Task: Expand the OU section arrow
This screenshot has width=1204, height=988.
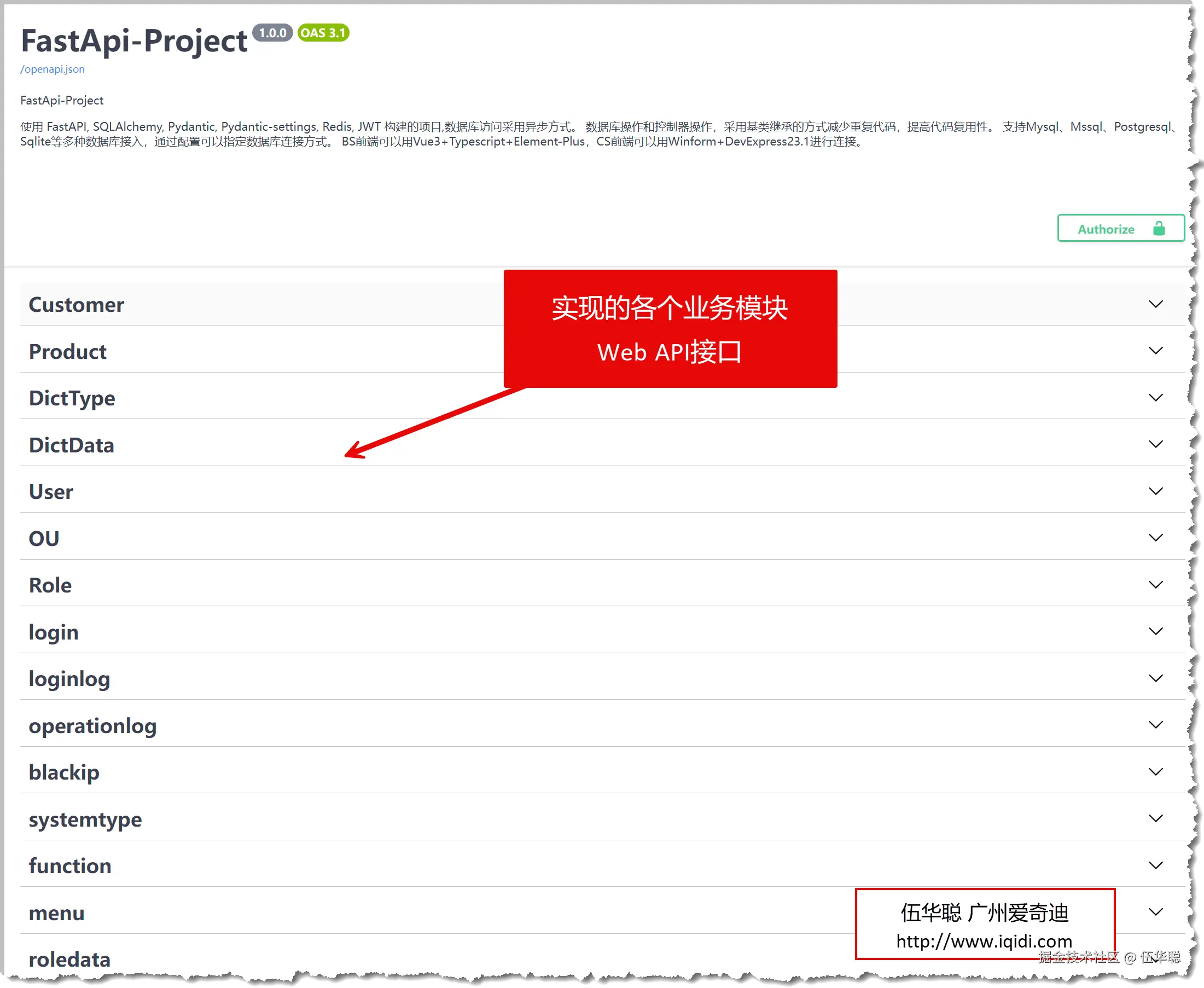Action: coord(1155,538)
